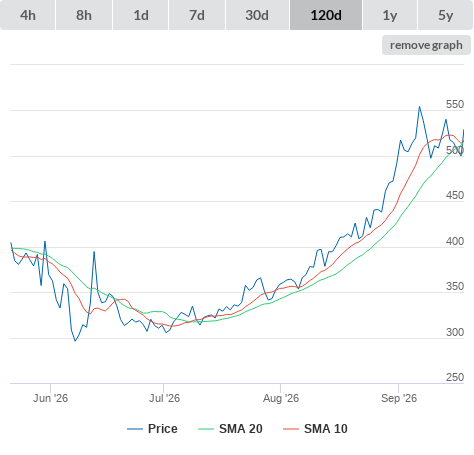Click the Jun '26 axis label
The image size is (474, 455).
click(50, 398)
